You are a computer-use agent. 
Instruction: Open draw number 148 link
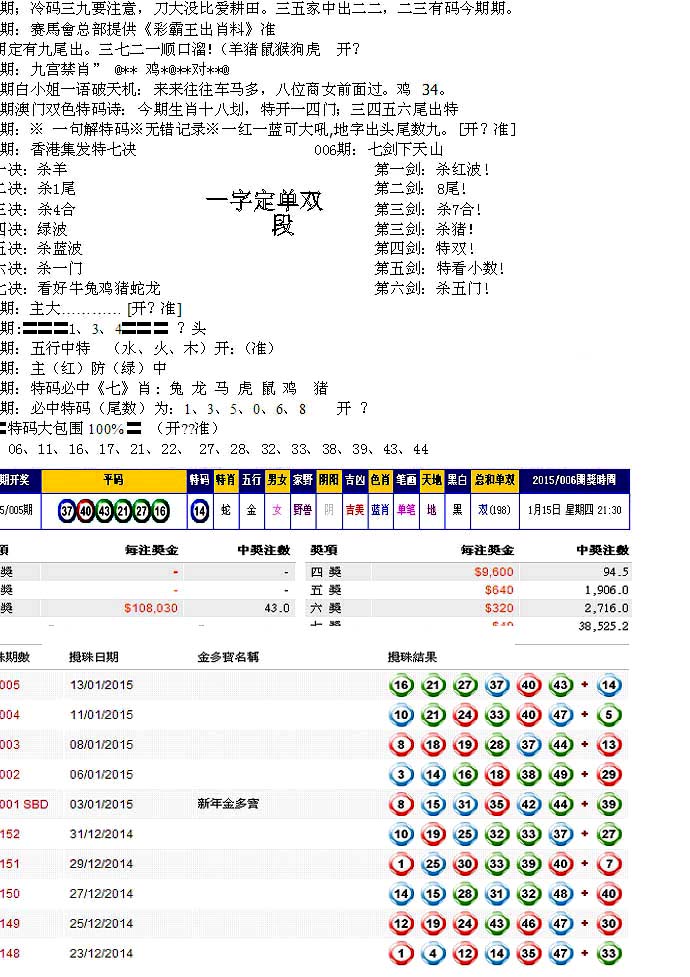(x=10, y=953)
